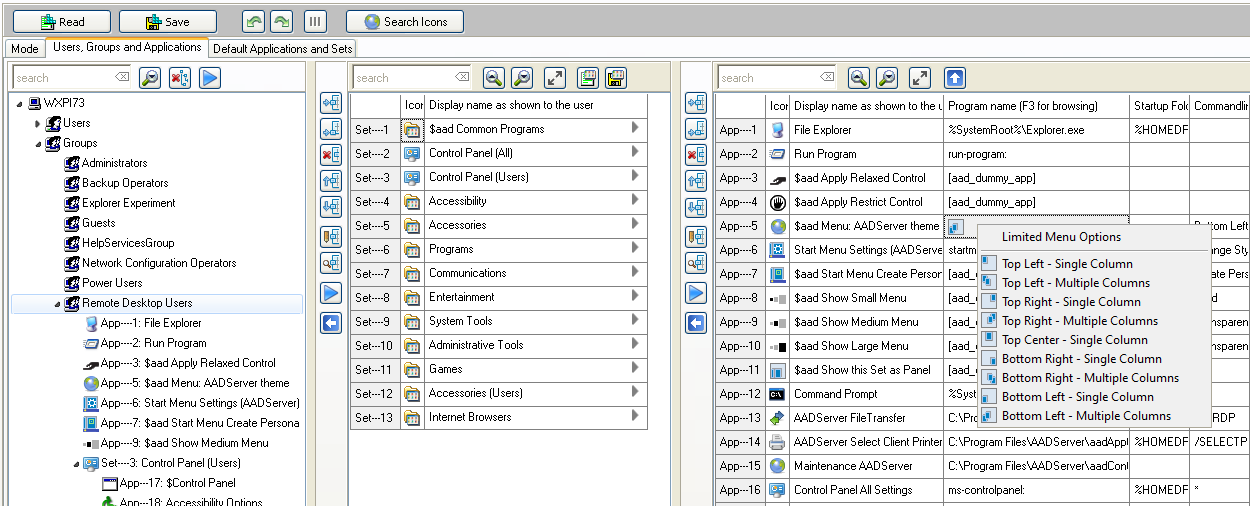Expand the Users node in the tree

pos(38,124)
